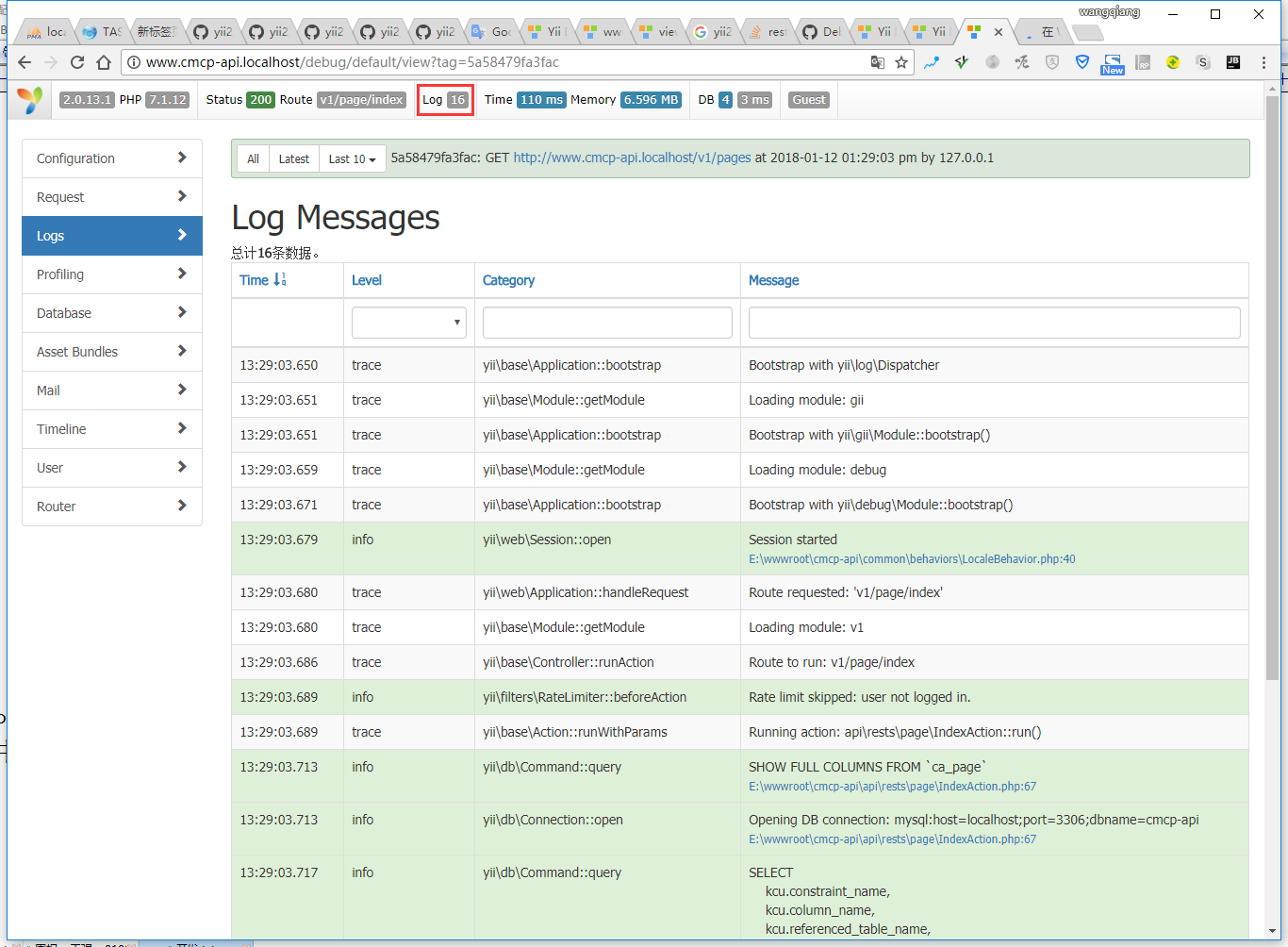Select the Profiling sidebar item
The height and width of the screenshot is (947, 1288).
[x=112, y=274]
